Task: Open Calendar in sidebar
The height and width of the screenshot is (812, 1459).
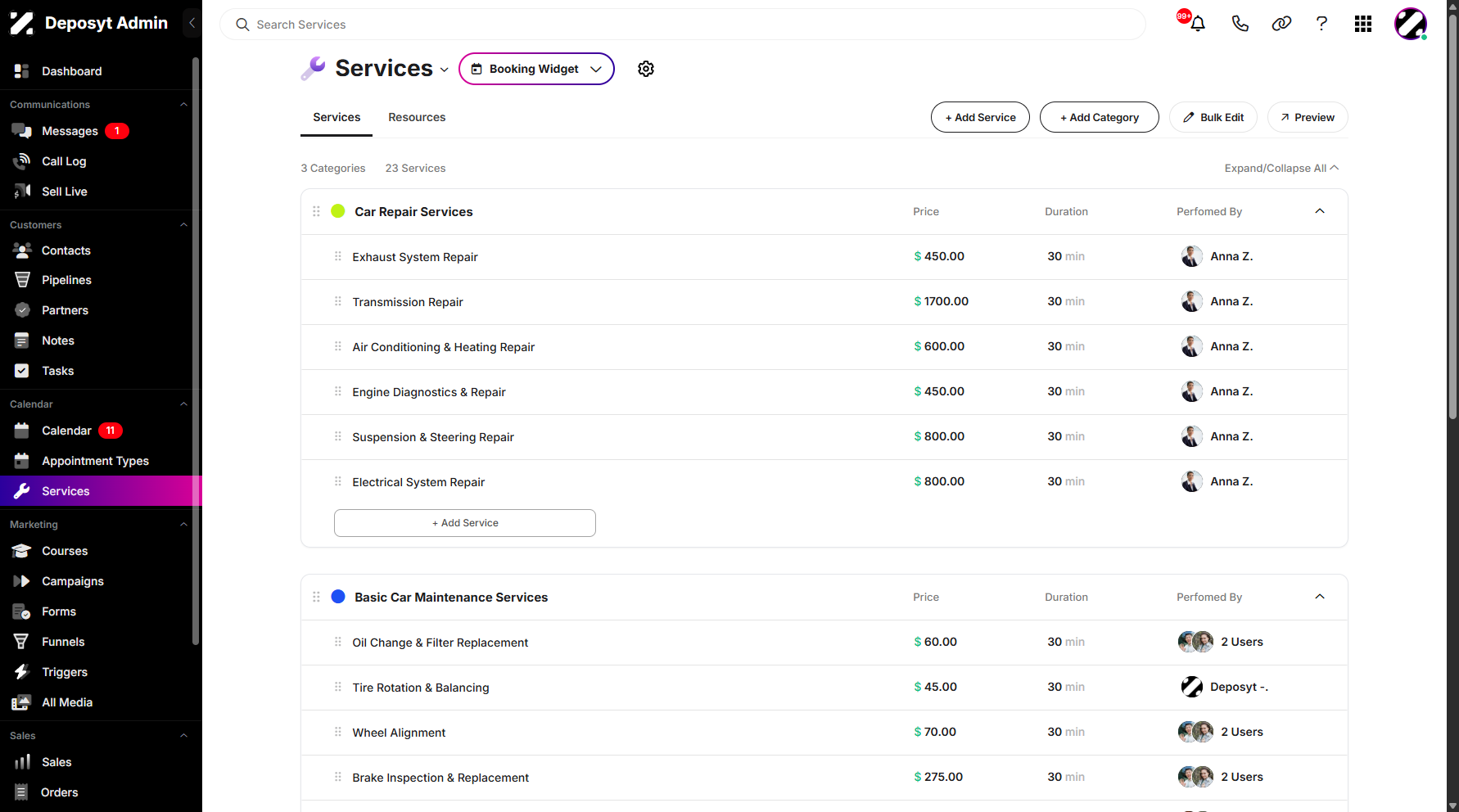Action: point(66,431)
